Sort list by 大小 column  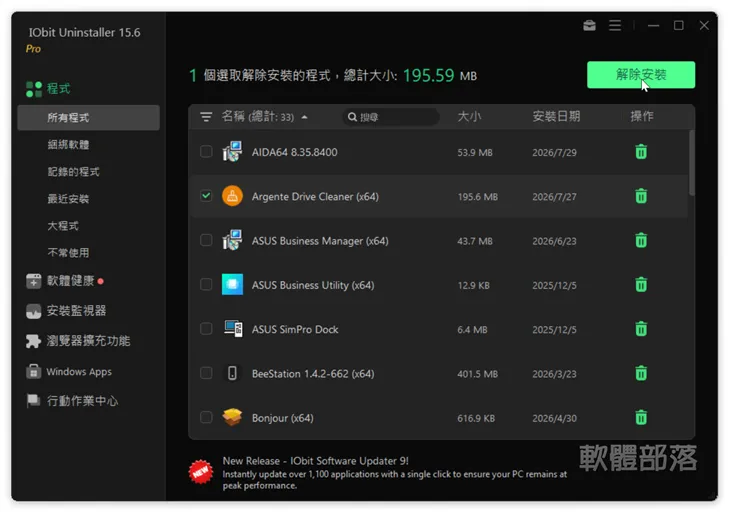(469, 116)
